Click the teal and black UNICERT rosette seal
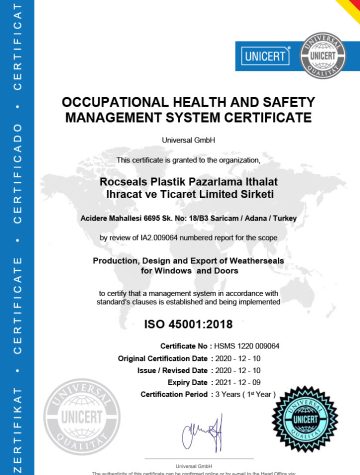 (305, 419)
